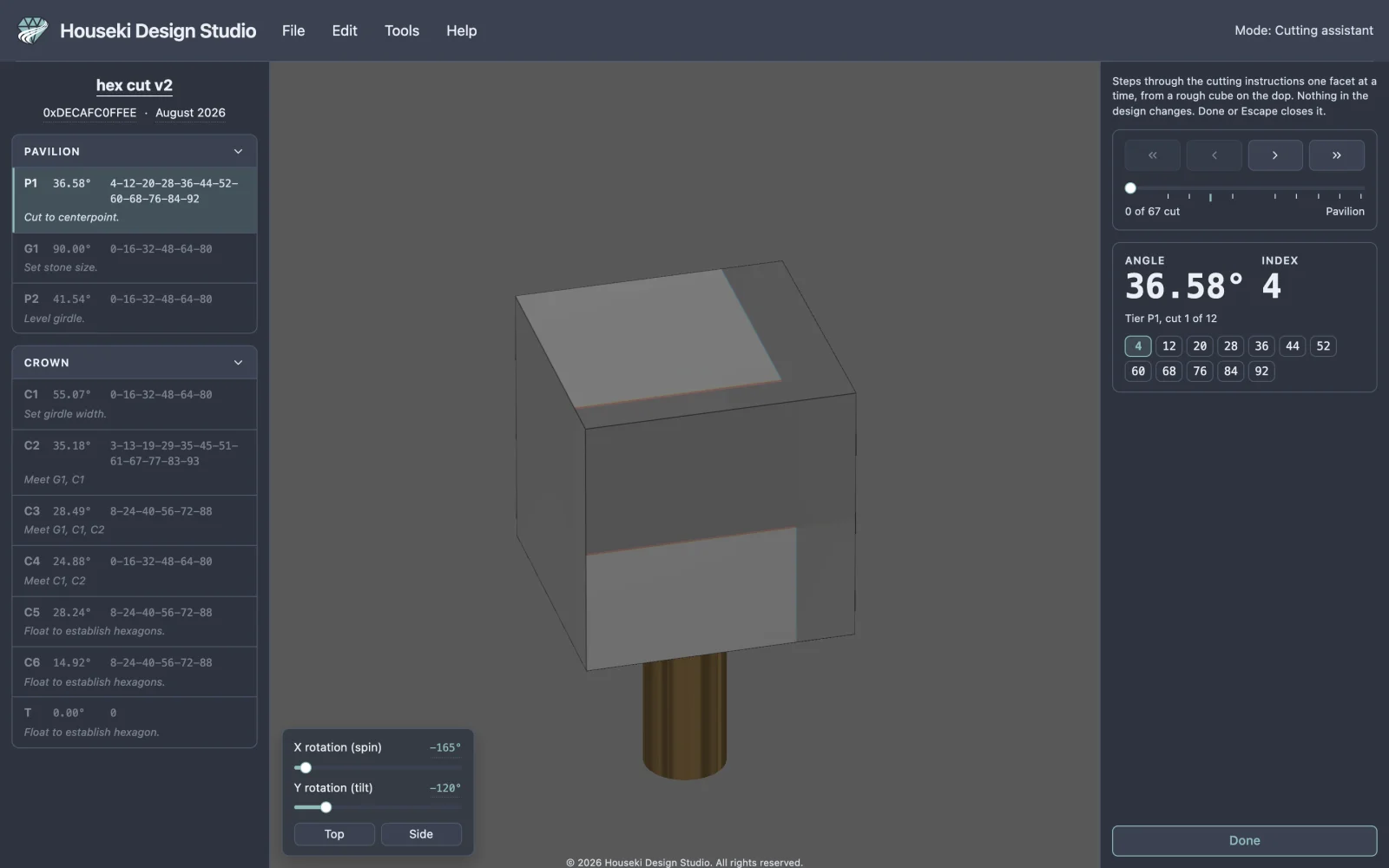Screen dimensions: 1389x868
Task: Select index 4 chip
Action: [x=1138, y=346]
